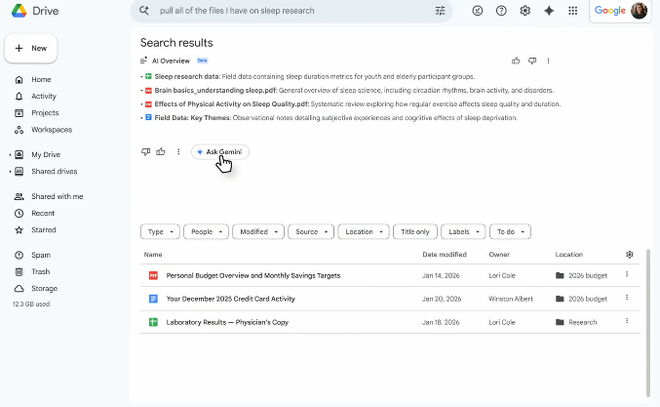Click the Gemini sparkle icon in header
Image resolution: width=660 pixels, height=407 pixels.
[549, 11]
